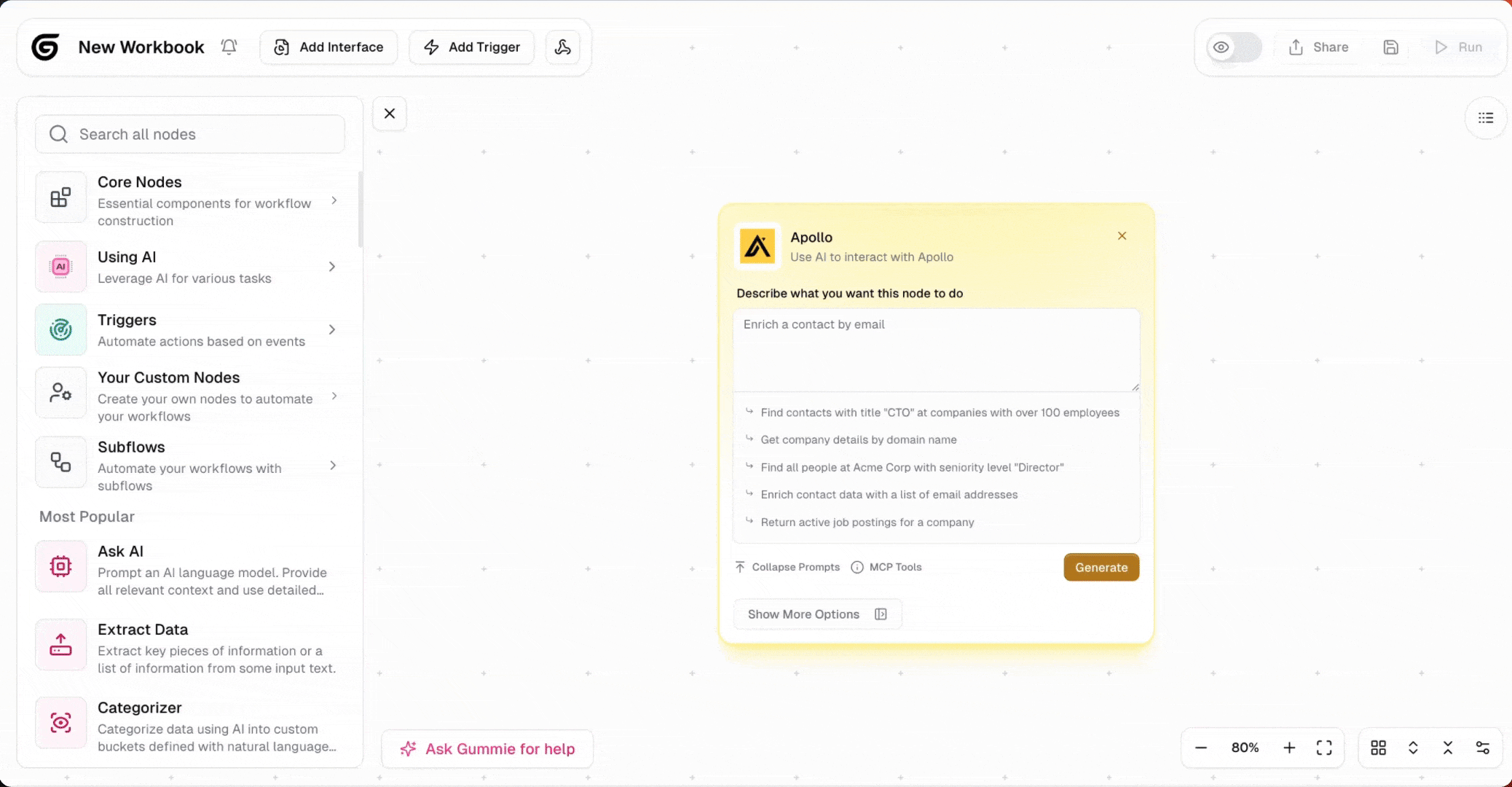Click the Run button
This screenshot has height=787, width=1512.
pos(1459,47)
